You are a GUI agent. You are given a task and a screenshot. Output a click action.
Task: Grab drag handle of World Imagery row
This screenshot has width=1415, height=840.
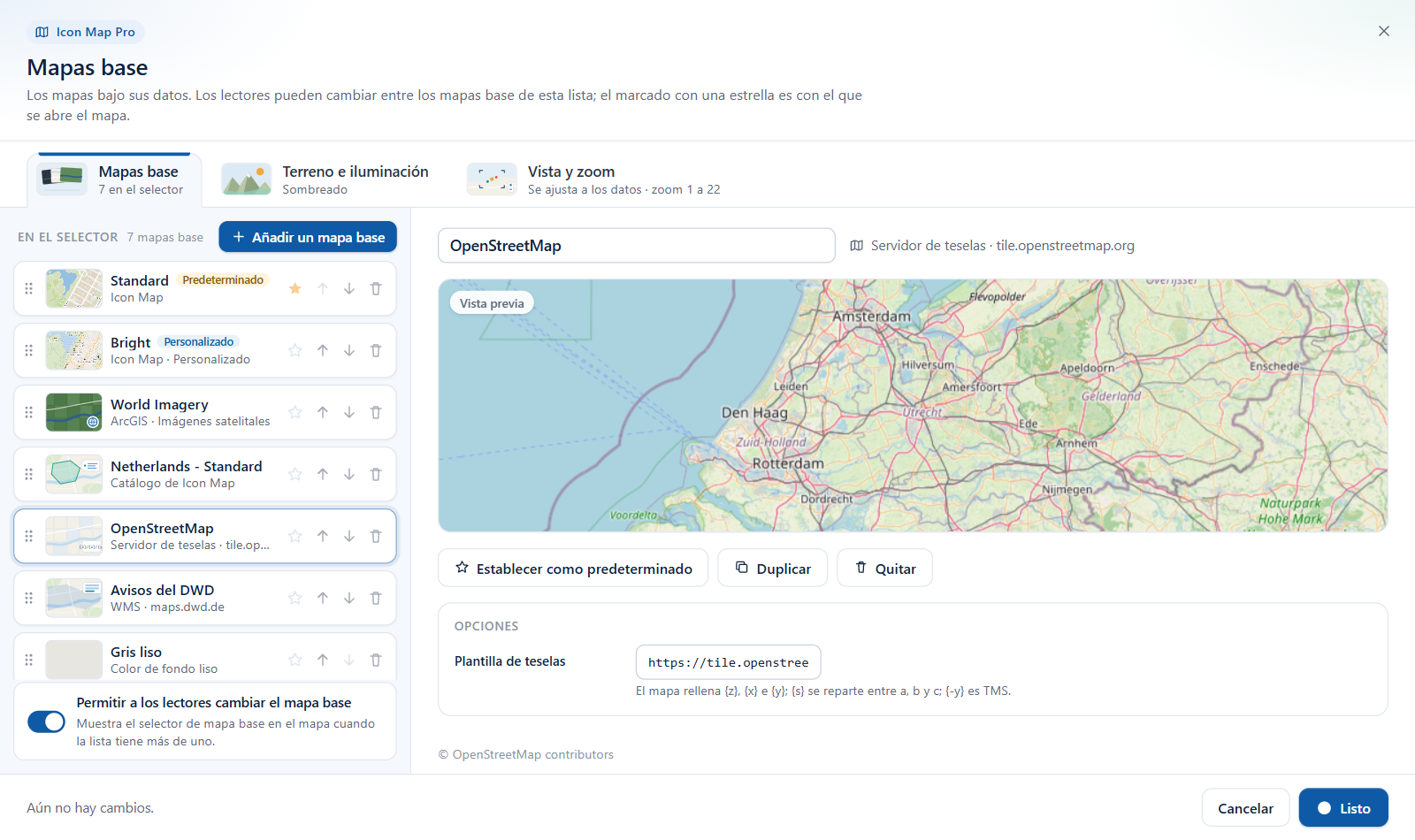(28, 412)
